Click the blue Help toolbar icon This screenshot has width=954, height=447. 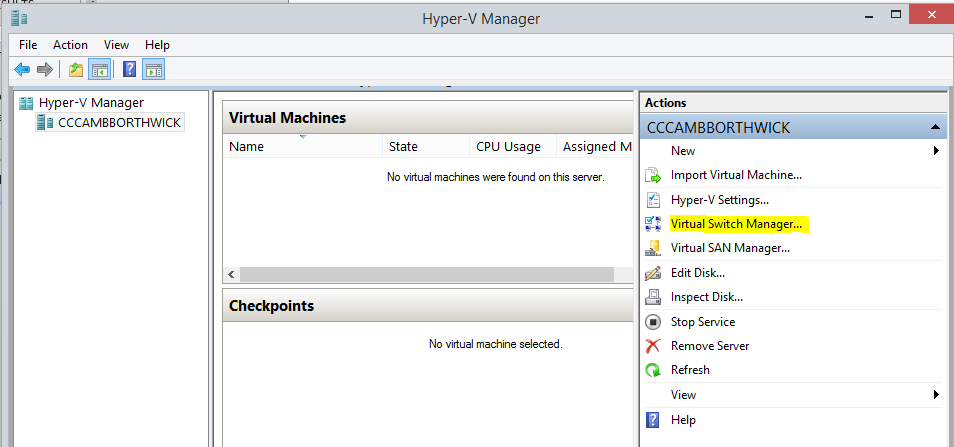130,69
